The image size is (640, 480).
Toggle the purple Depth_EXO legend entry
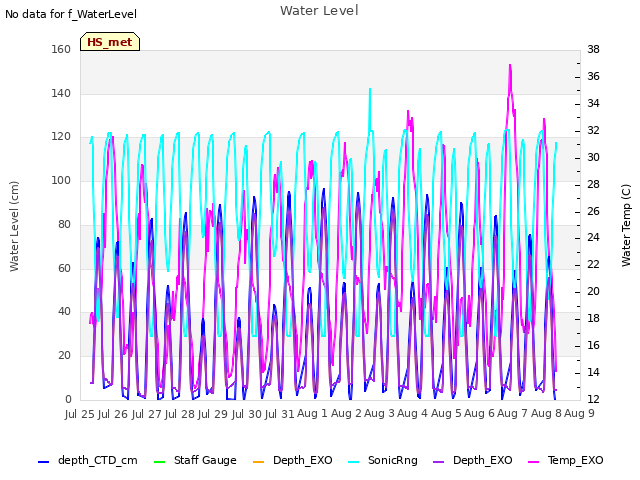click(473, 460)
